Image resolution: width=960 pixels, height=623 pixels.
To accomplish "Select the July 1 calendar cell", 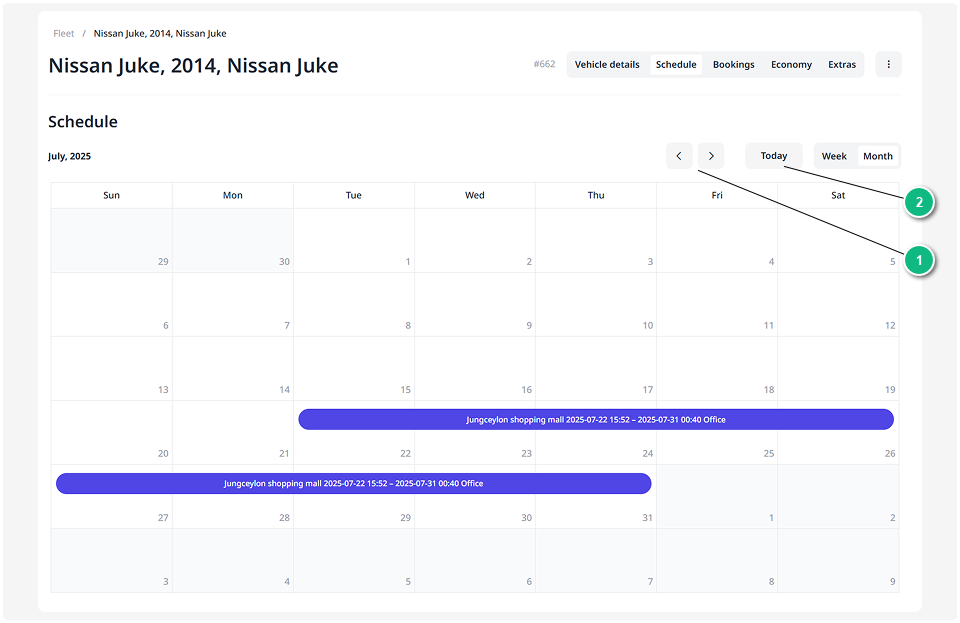I will [x=354, y=240].
